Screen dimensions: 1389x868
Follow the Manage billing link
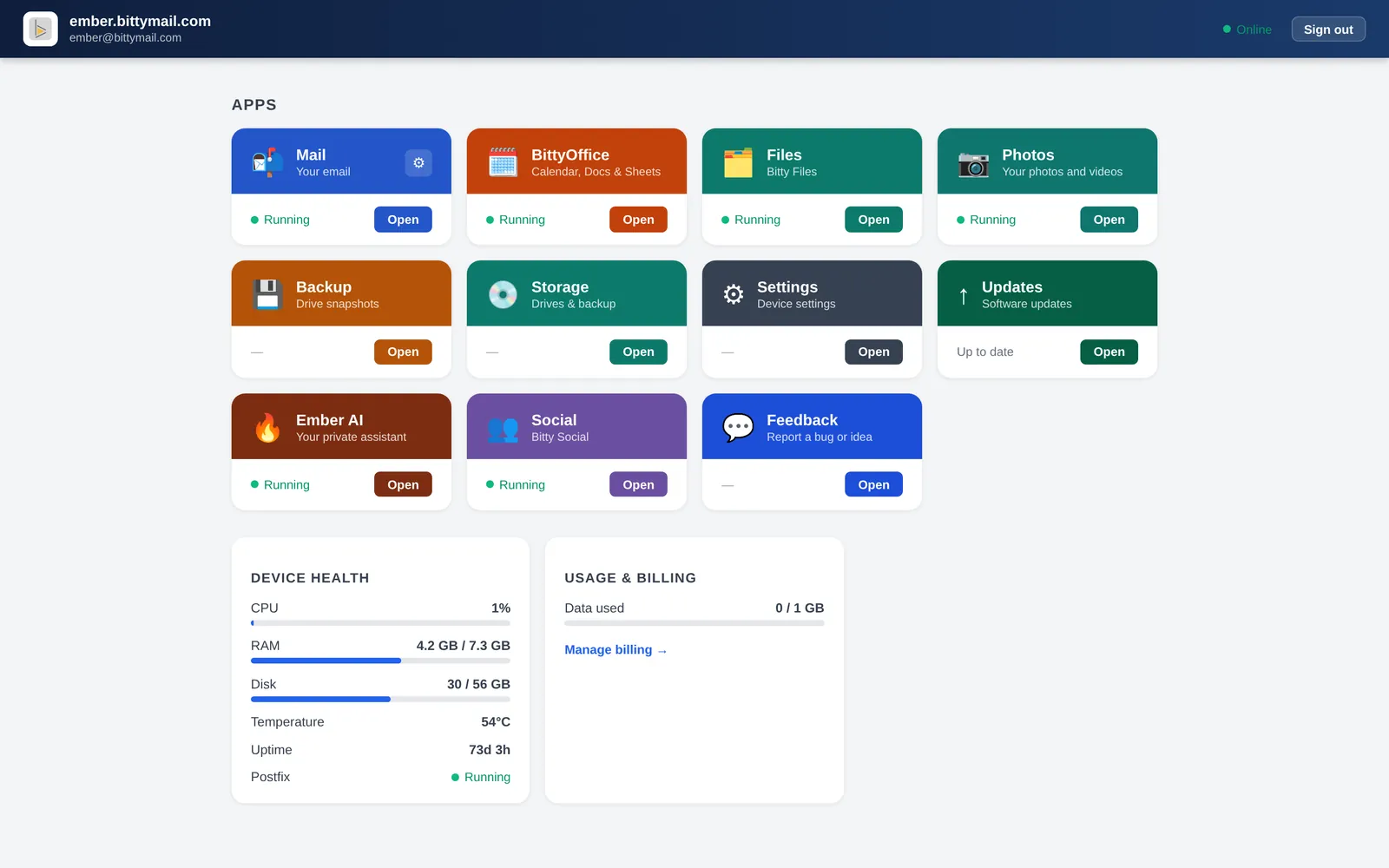pyautogui.click(x=616, y=649)
